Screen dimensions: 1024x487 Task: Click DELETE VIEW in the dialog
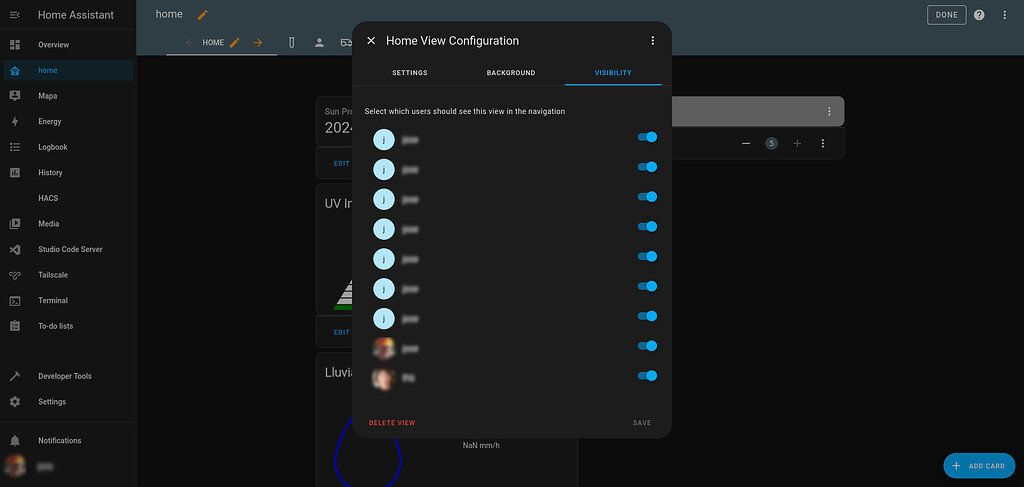pos(392,423)
